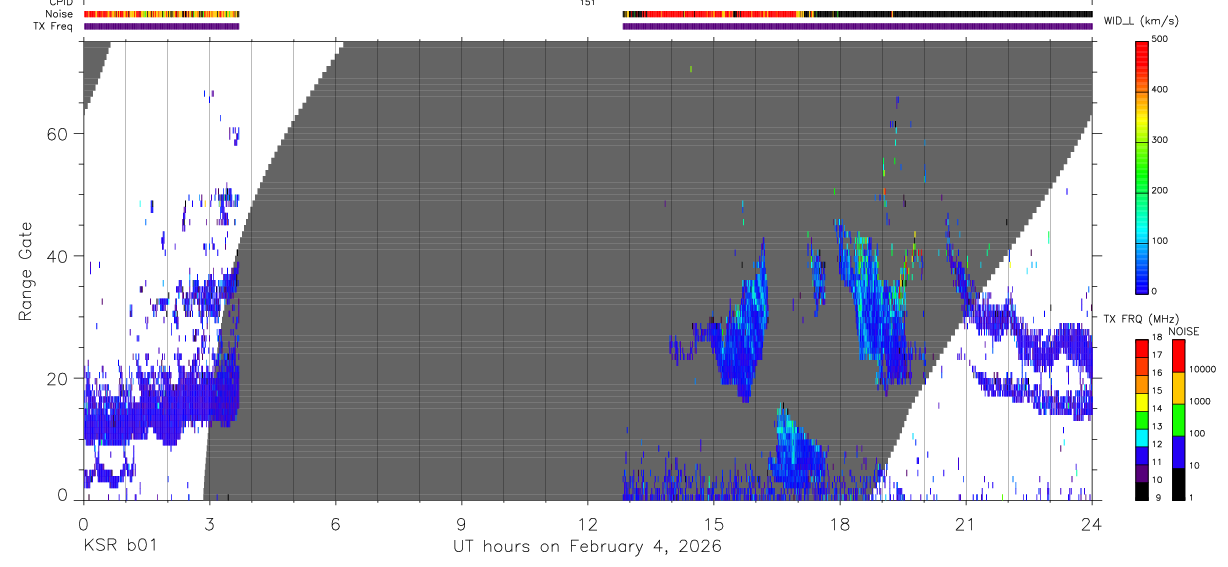Click 'UT hours on February 4, 2026' axis title
This screenshot has width=1228, height=567.
pyautogui.click(x=587, y=547)
